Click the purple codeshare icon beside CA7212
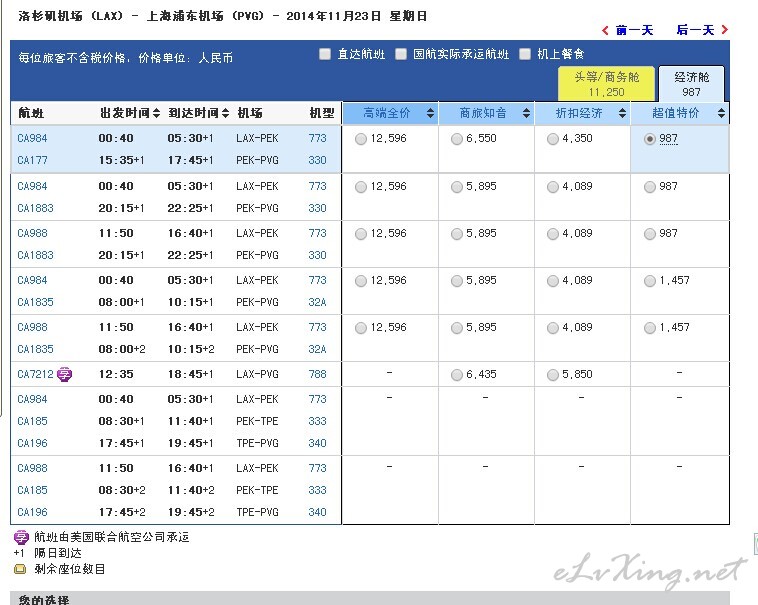758x605 pixels. coord(65,375)
